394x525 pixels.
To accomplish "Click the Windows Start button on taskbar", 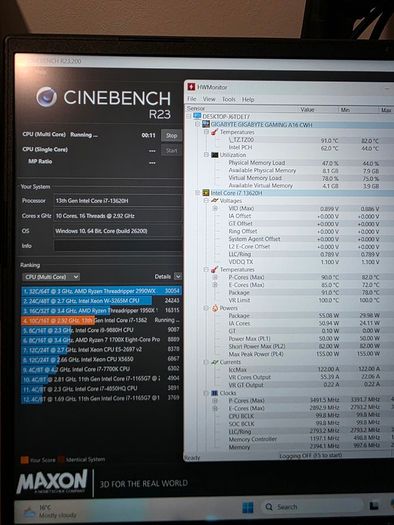I will coord(248,508).
